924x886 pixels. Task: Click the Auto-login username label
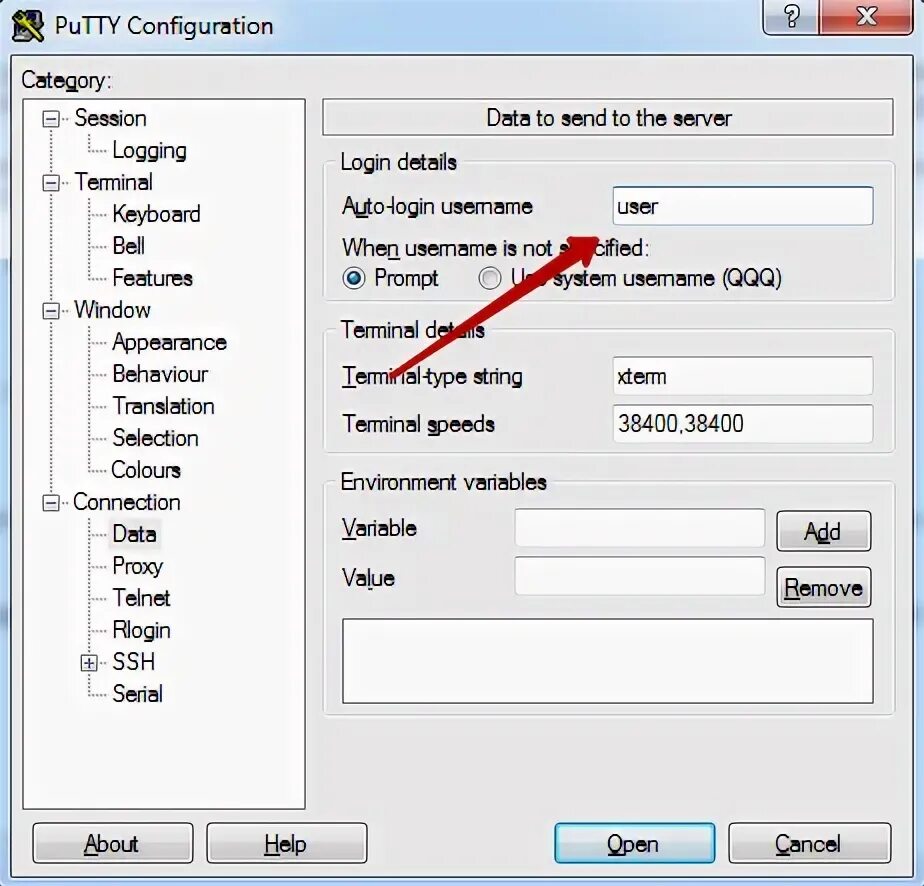437,207
